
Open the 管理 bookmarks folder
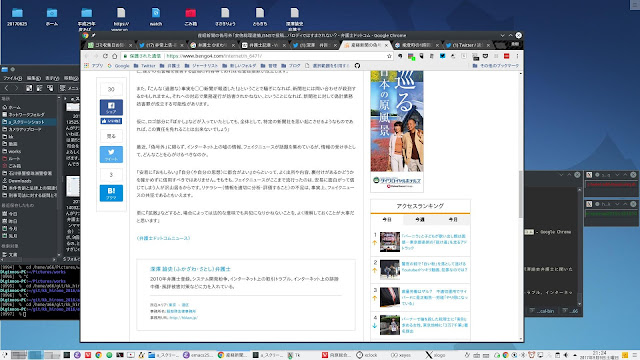(x=269, y=65)
